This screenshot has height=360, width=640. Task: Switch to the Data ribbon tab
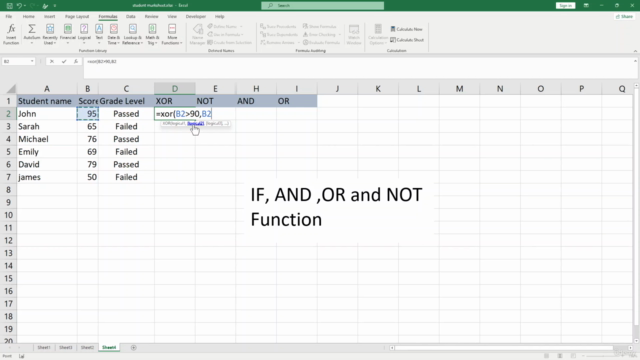tap(131, 16)
